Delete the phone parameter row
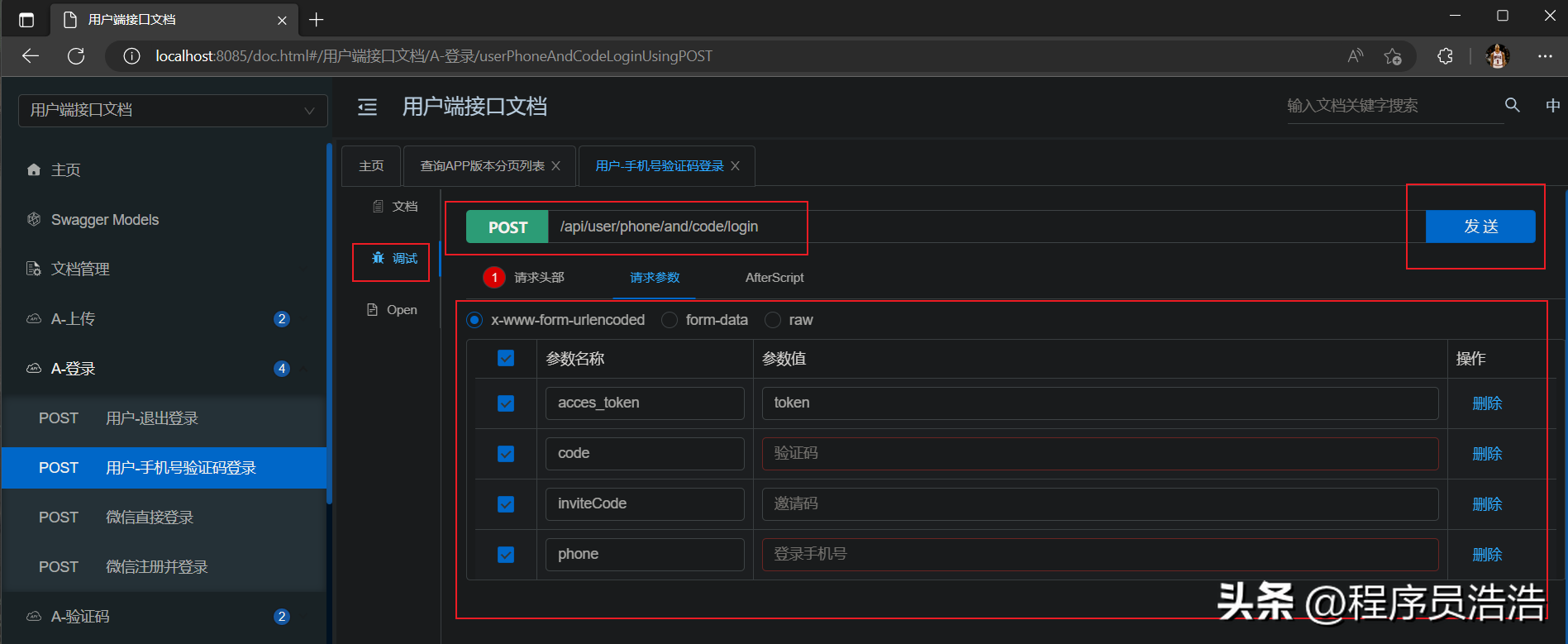 tap(1487, 555)
